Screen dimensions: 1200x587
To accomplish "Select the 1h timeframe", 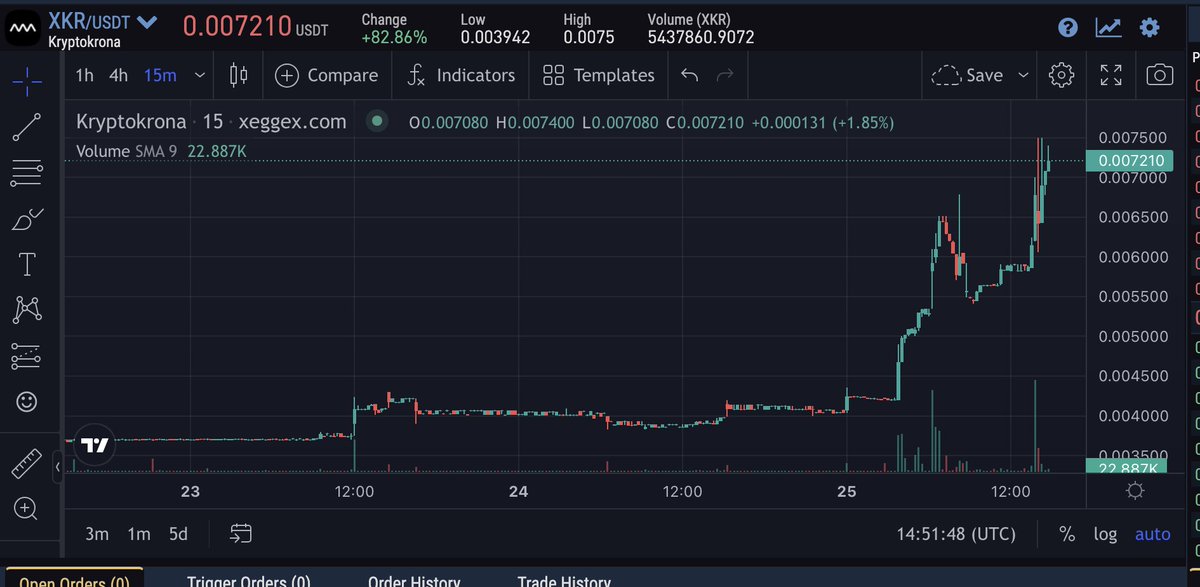I will [85, 75].
